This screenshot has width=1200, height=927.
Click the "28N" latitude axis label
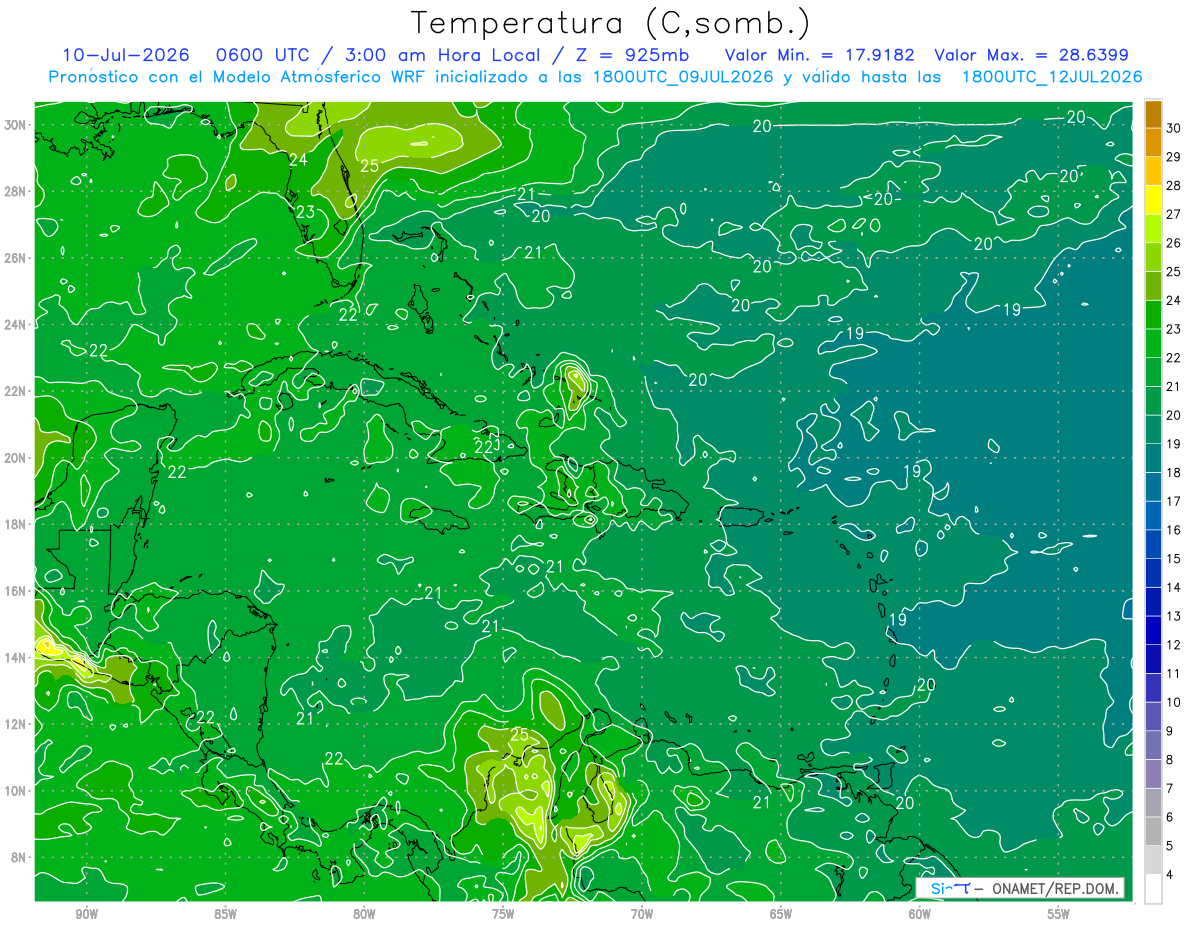point(16,191)
